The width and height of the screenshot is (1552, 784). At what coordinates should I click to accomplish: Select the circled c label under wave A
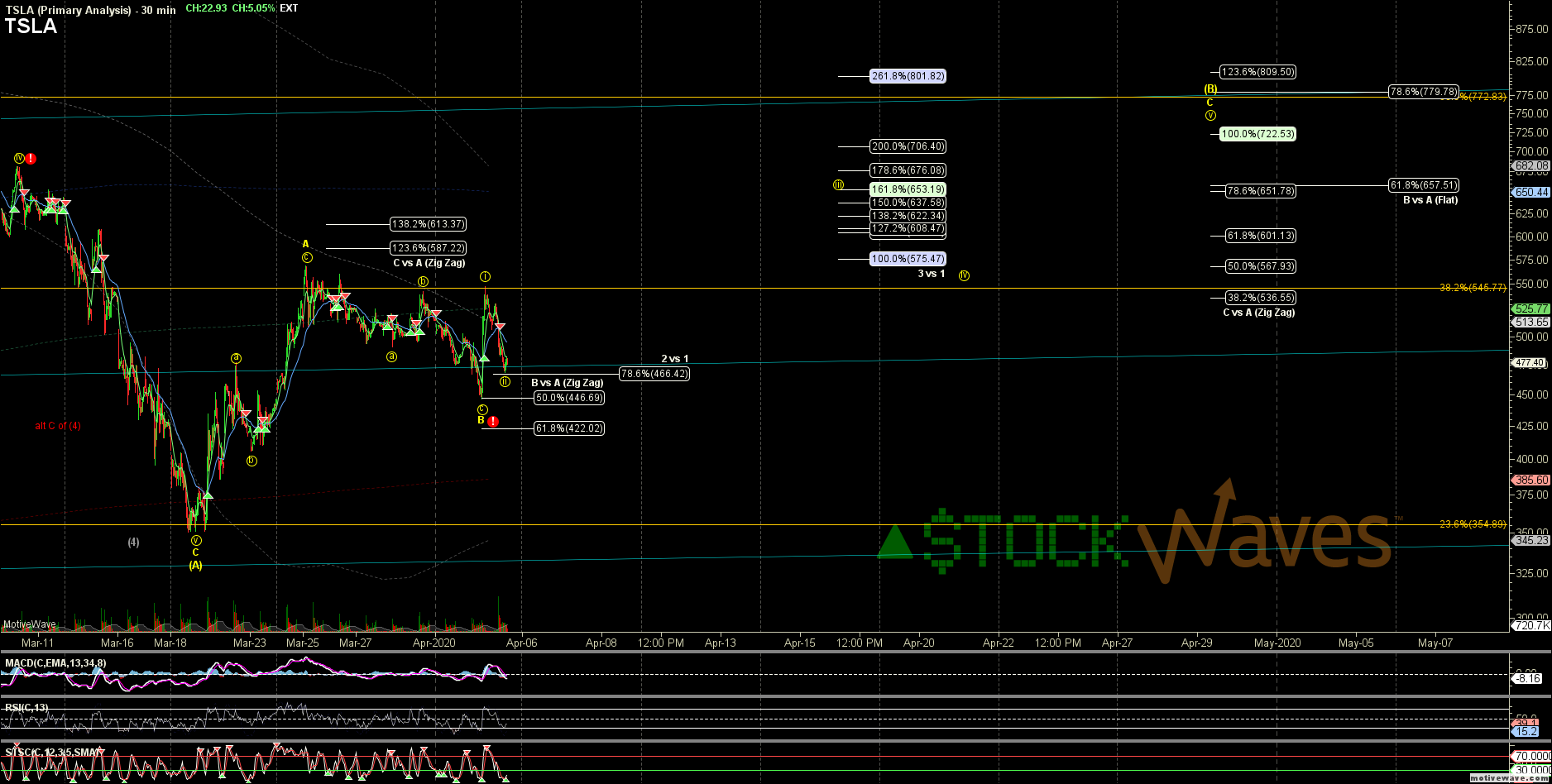click(x=306, y=257)
